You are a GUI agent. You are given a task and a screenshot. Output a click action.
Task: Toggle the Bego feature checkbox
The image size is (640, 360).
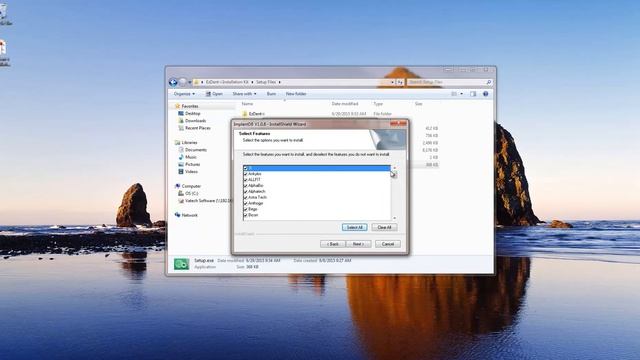coord(245,209)
